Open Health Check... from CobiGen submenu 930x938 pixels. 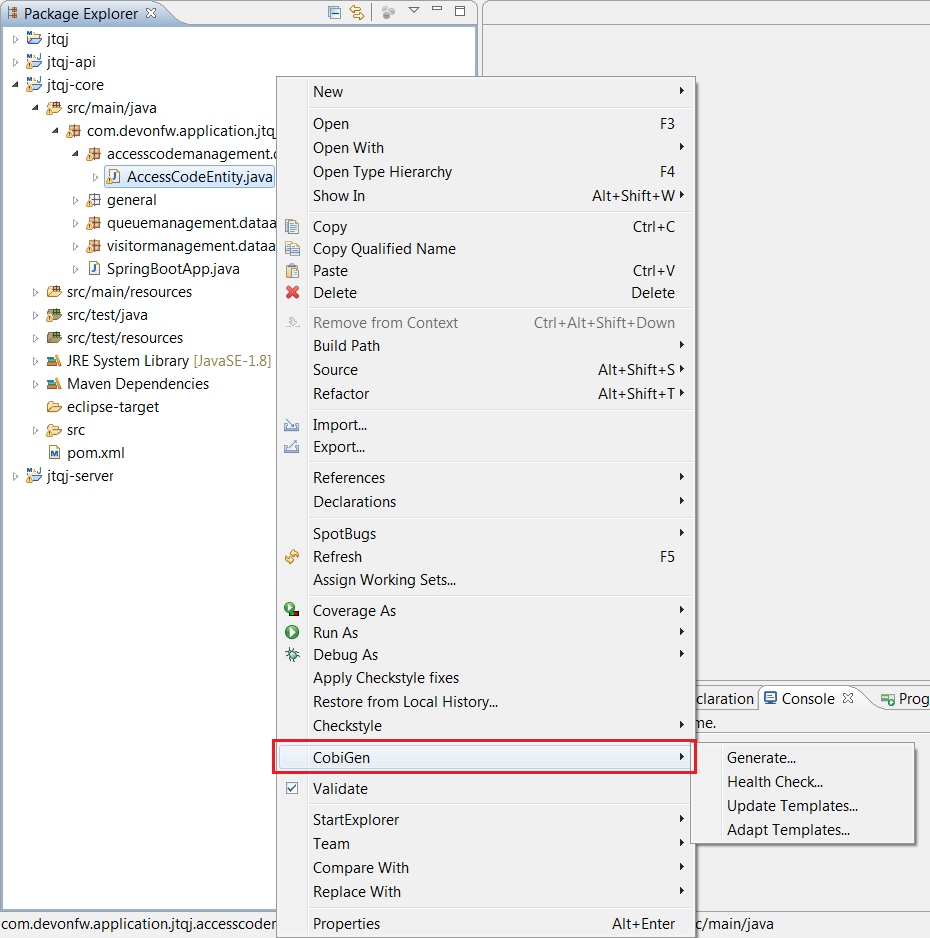[x=775, y=782]
